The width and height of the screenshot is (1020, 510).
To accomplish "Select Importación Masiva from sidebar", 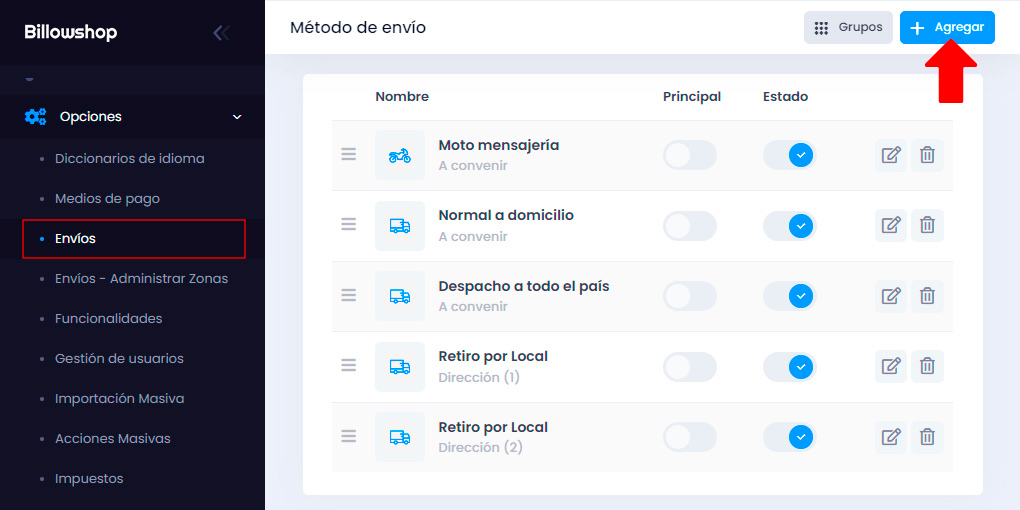I will tap(120, 399).
